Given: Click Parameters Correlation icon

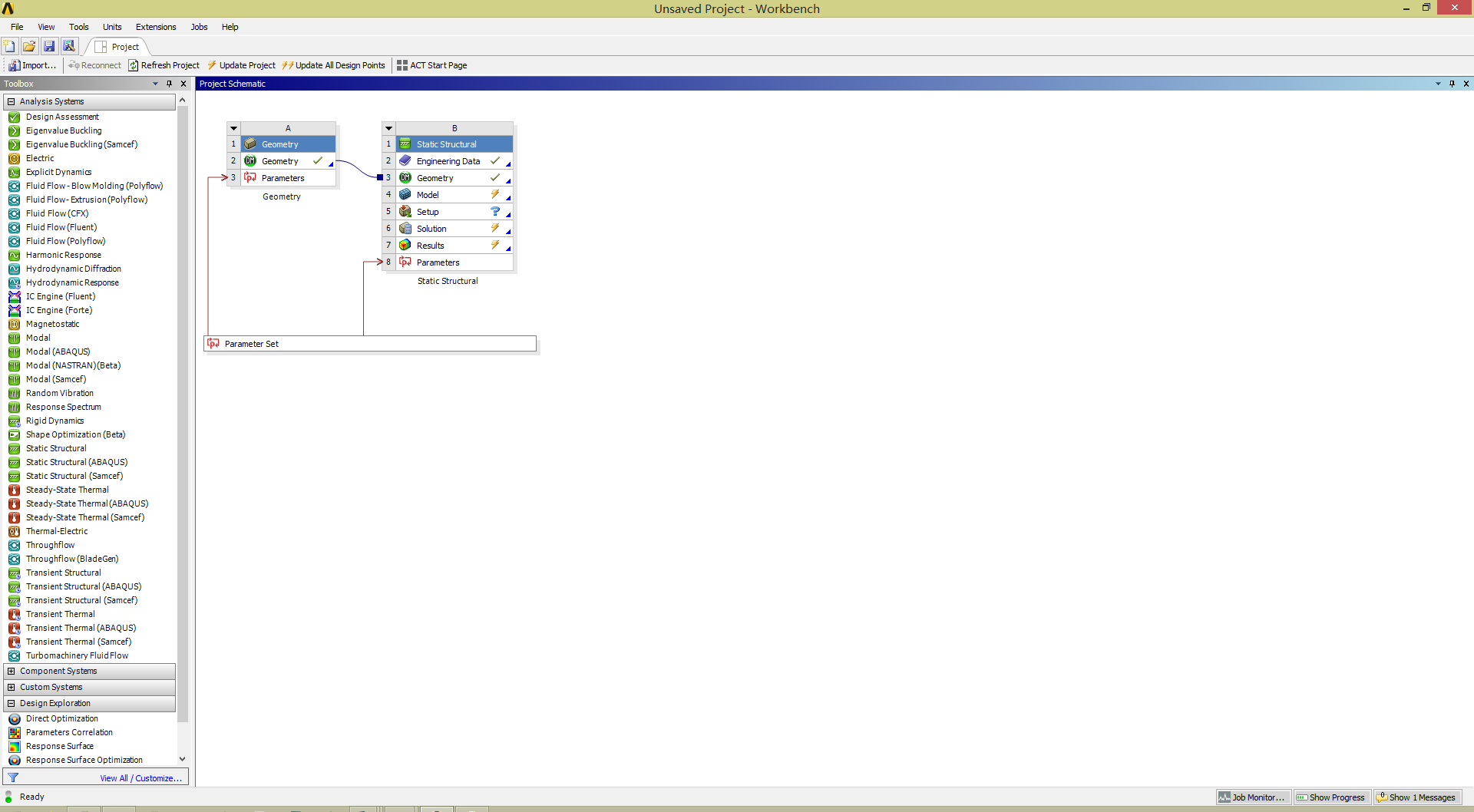Looking at the screenshot, I should [14, 732].
